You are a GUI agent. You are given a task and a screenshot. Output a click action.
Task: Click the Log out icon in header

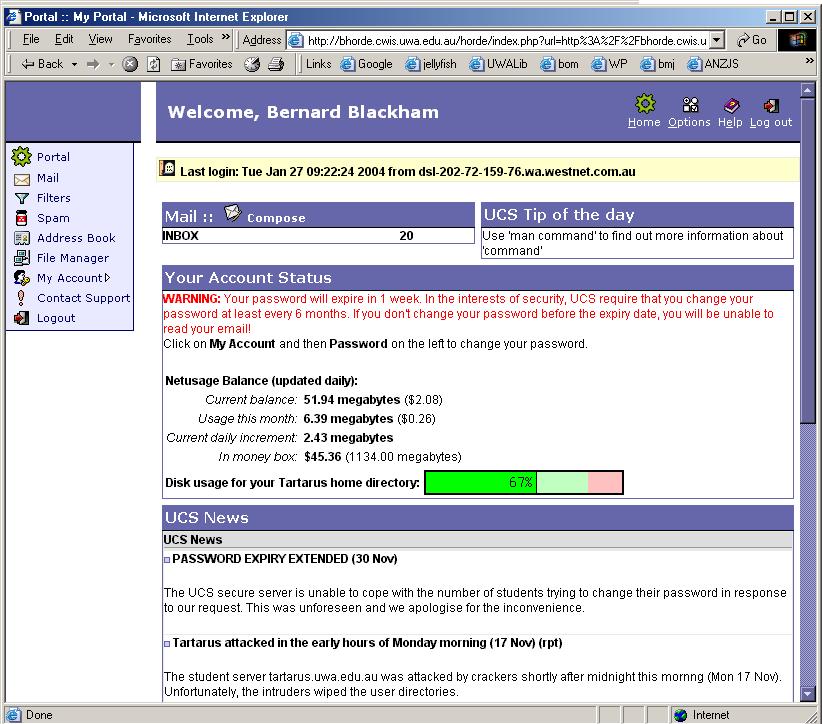[771, 105]
